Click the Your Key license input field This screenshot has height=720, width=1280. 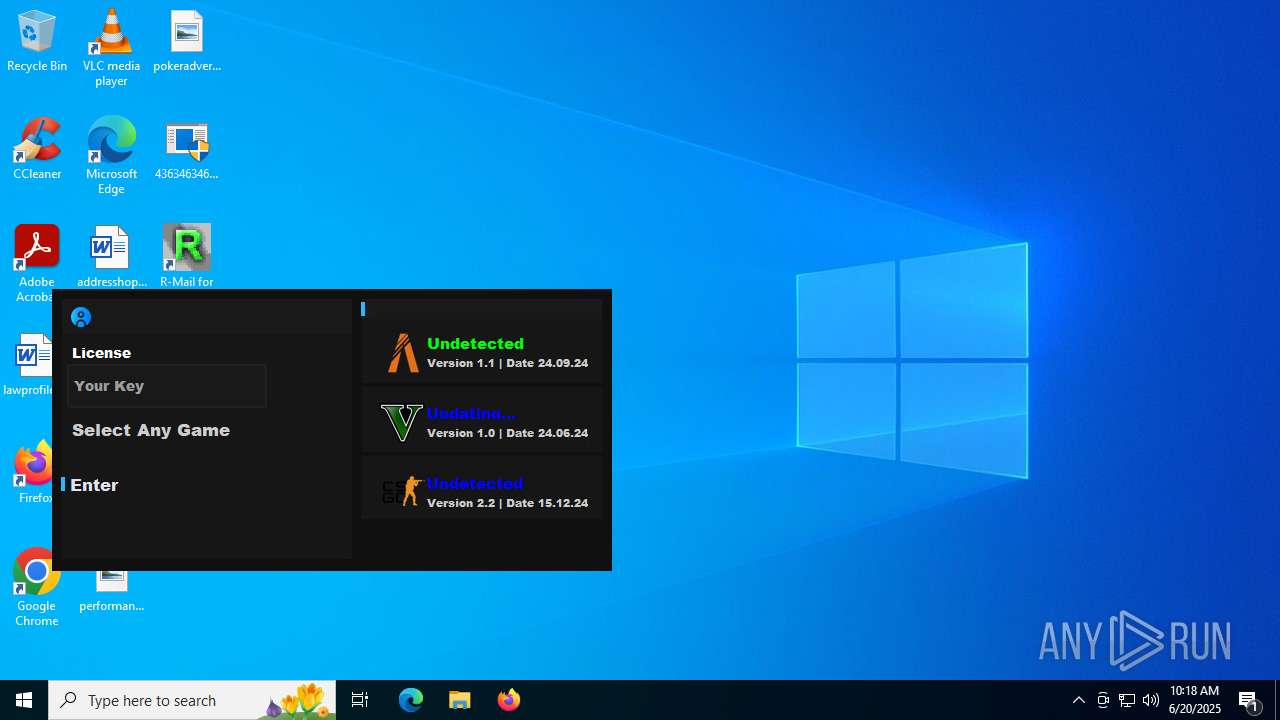[x=167, y=386]
